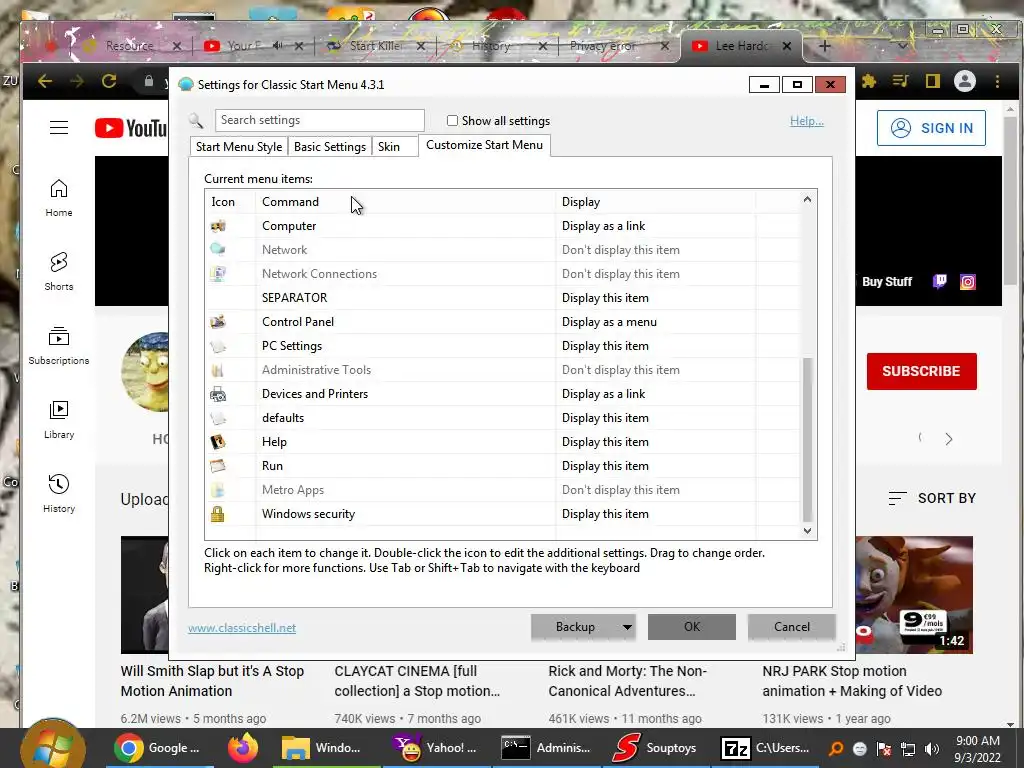The image size is (1024, 768).
Task: Click the Network Connections row icon
Action: point(218,274)
